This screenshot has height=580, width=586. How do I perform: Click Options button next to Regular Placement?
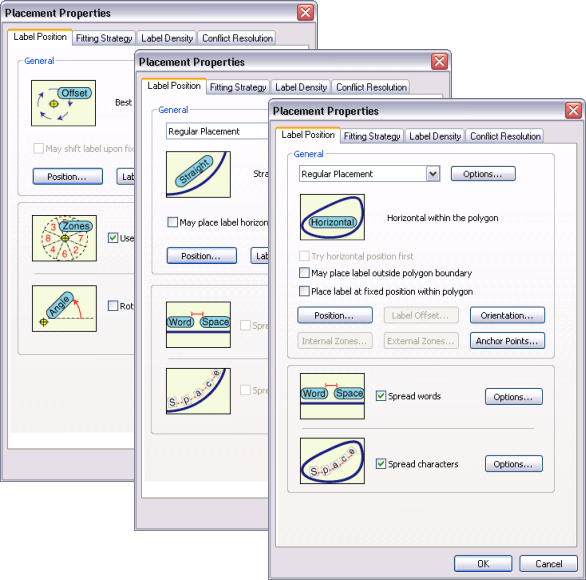pyautogui.click(x=483, y=174)
